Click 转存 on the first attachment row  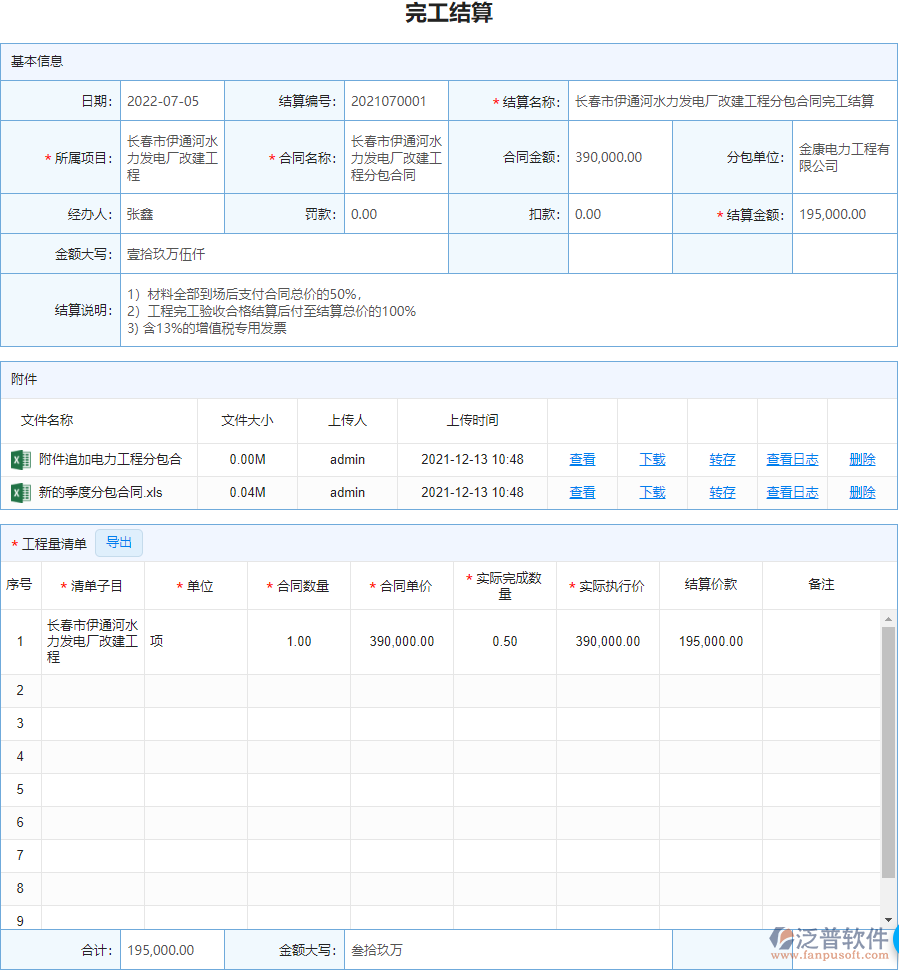(x=722, y=459)
